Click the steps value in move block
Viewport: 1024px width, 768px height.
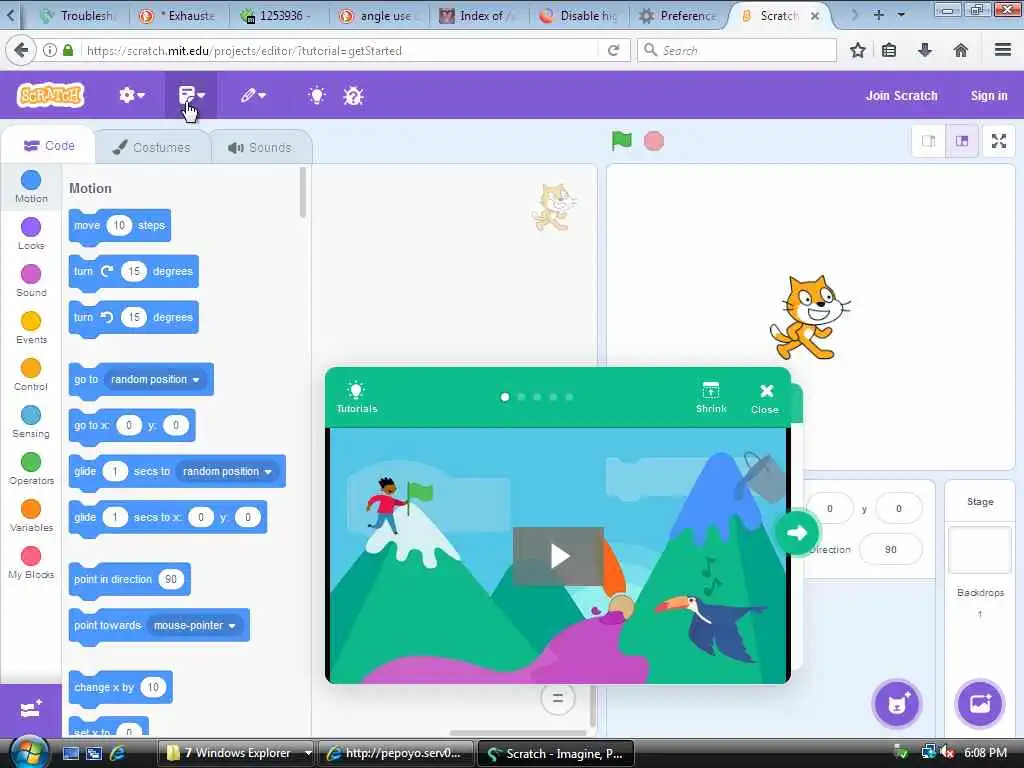(x=119, y=225)
